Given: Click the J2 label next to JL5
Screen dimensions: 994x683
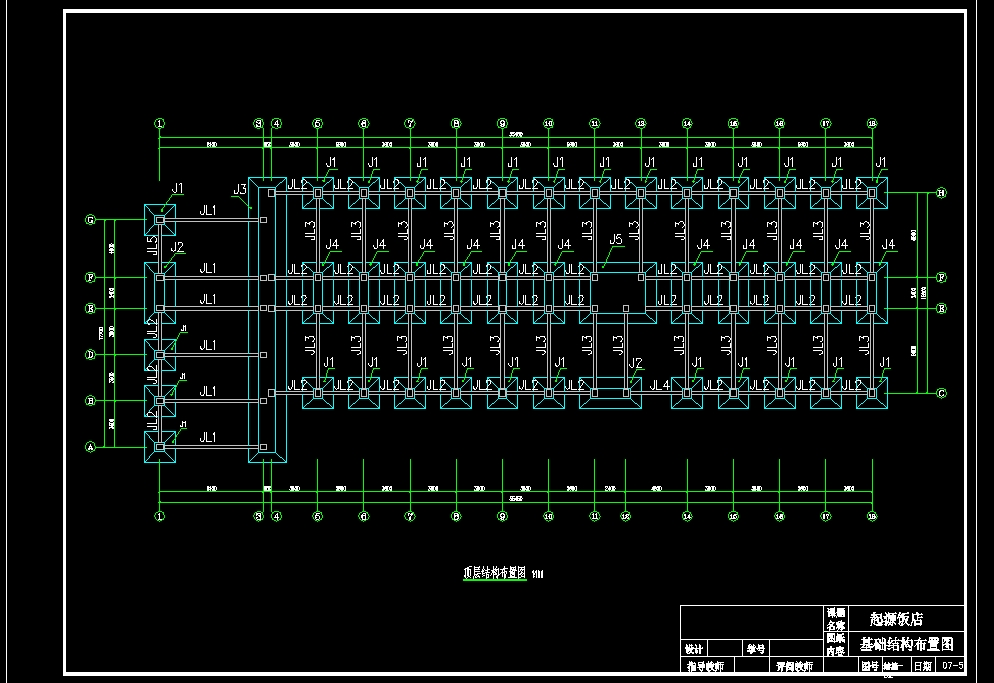Looking at the screenshot, I should click(177, 247).
